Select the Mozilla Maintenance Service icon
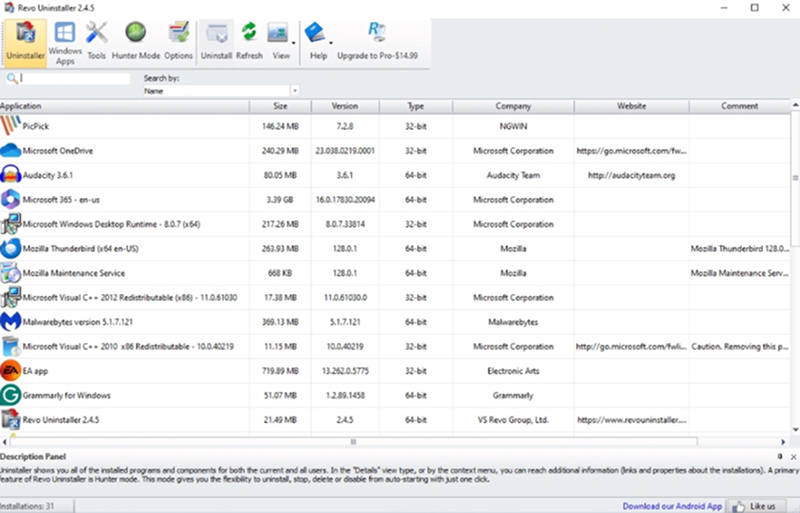 click(x=11, y=273)
